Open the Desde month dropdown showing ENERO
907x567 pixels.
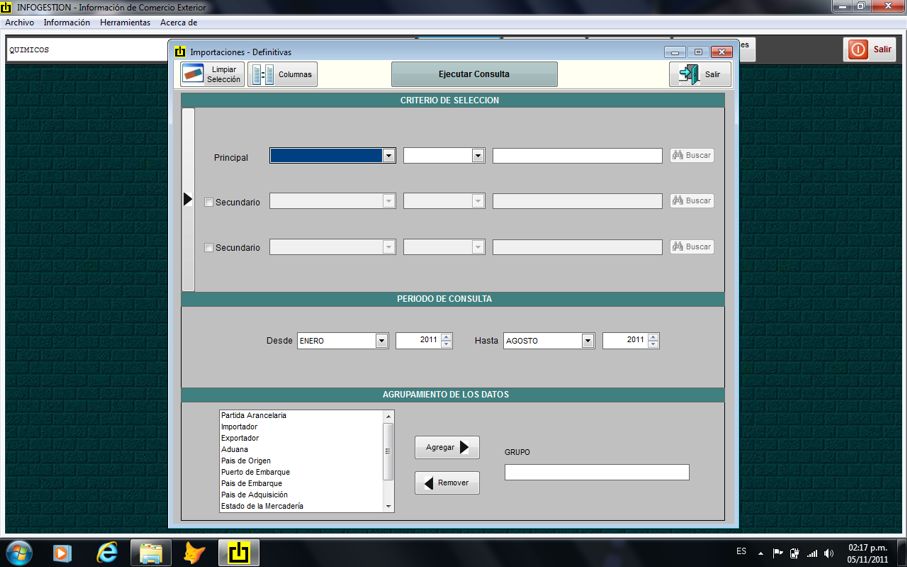(x=381, y=341)
